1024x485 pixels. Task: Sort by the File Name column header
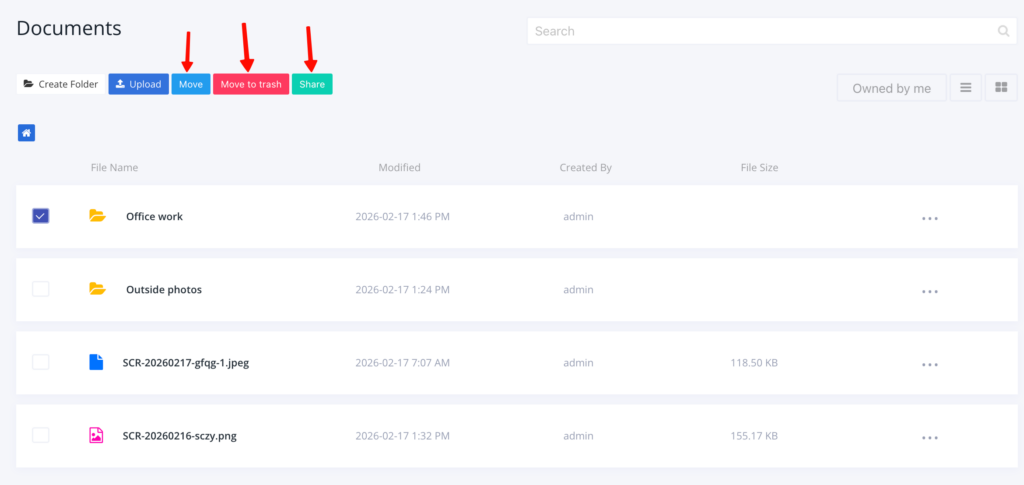114,168
